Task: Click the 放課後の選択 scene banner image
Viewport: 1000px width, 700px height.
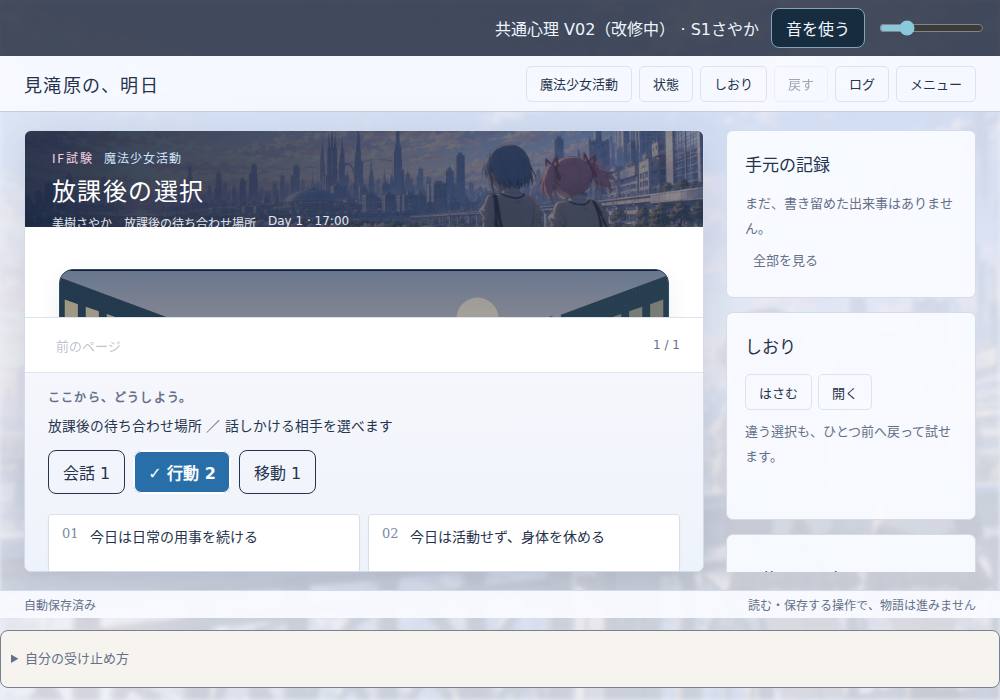Action: click(x=364, y=179)
